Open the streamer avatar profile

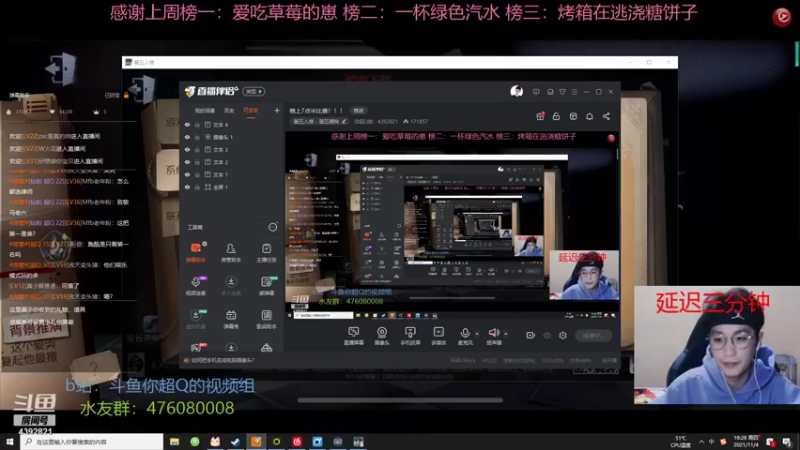[x=516, y=91]
